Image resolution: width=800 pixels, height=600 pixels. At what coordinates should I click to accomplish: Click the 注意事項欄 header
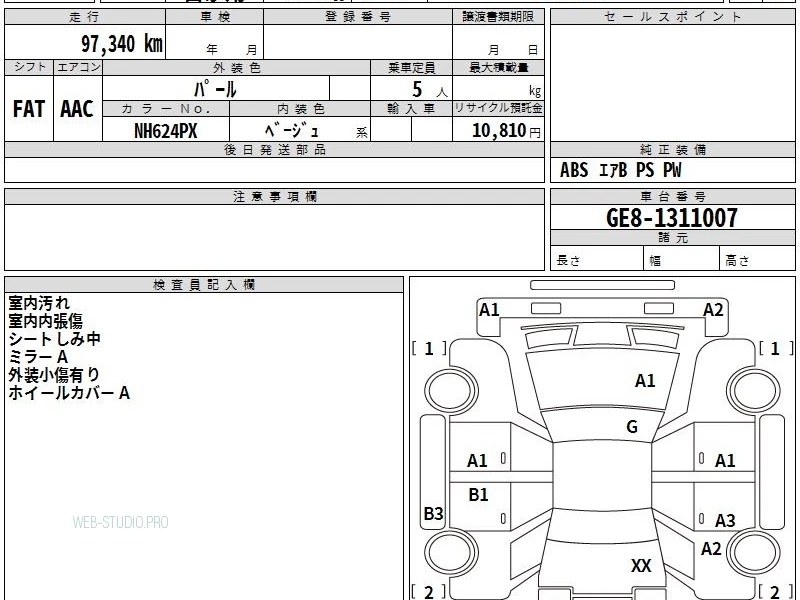click(x=274, y=197)
